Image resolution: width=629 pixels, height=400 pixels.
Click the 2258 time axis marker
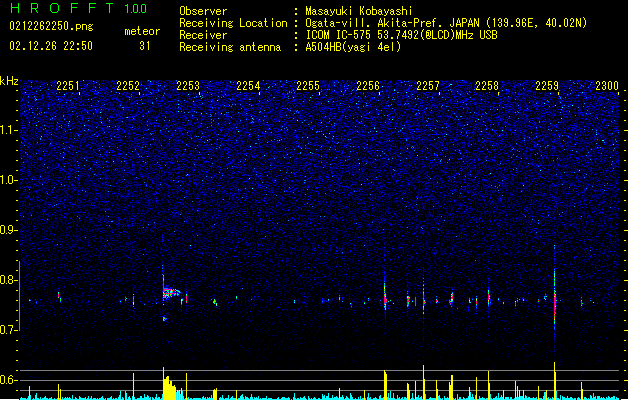[x=487, y=86]
